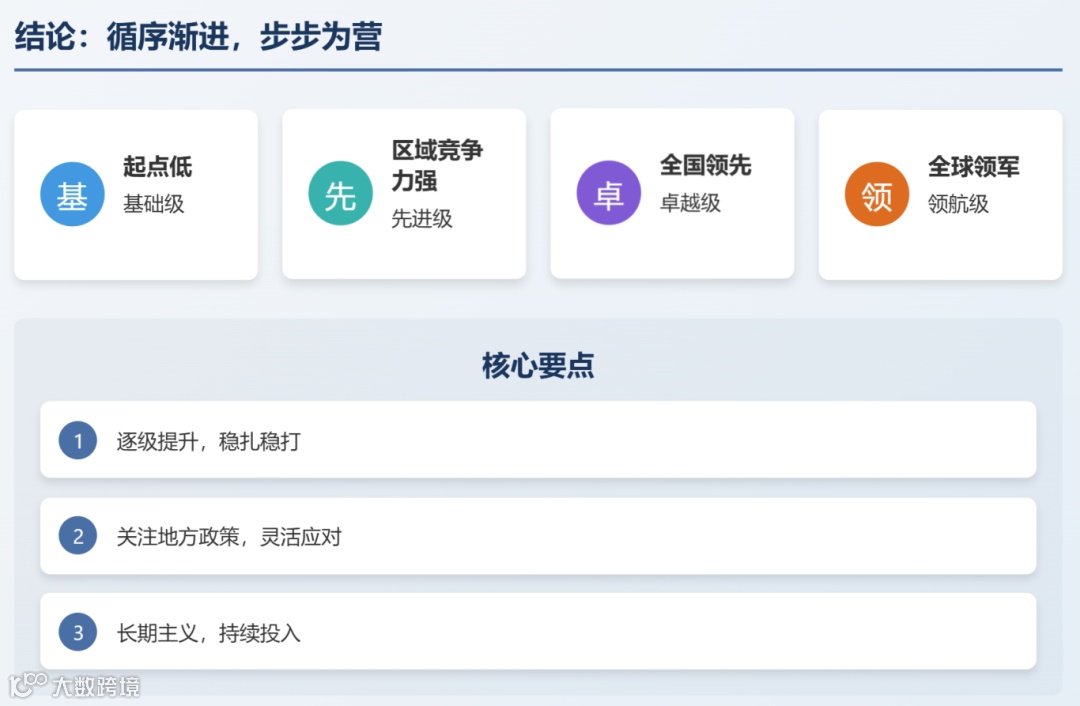
Task: Click the text 长期主义，持续投入
Action: coord(209,632)
